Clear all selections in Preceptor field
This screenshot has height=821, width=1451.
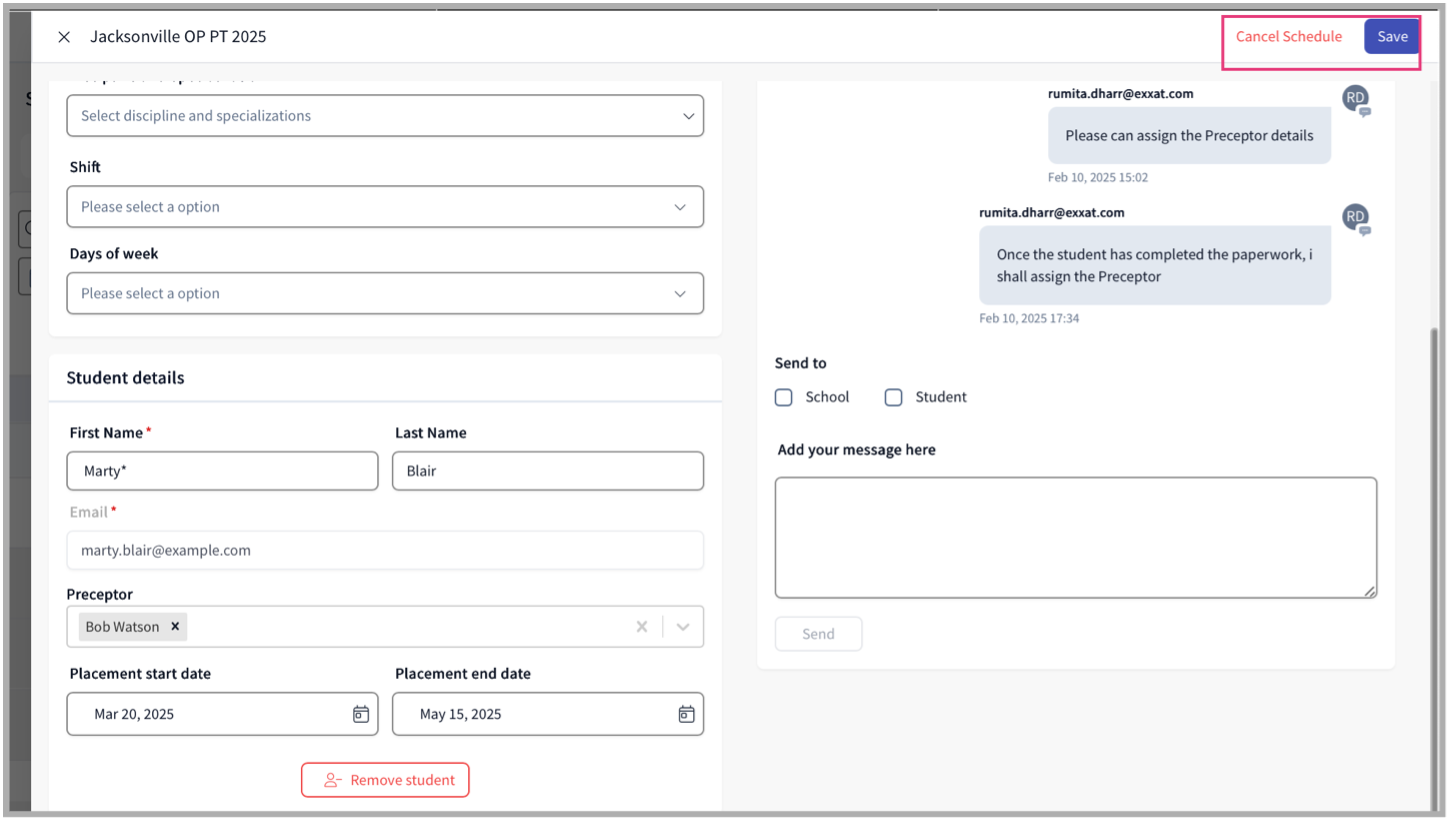point(642,627)
